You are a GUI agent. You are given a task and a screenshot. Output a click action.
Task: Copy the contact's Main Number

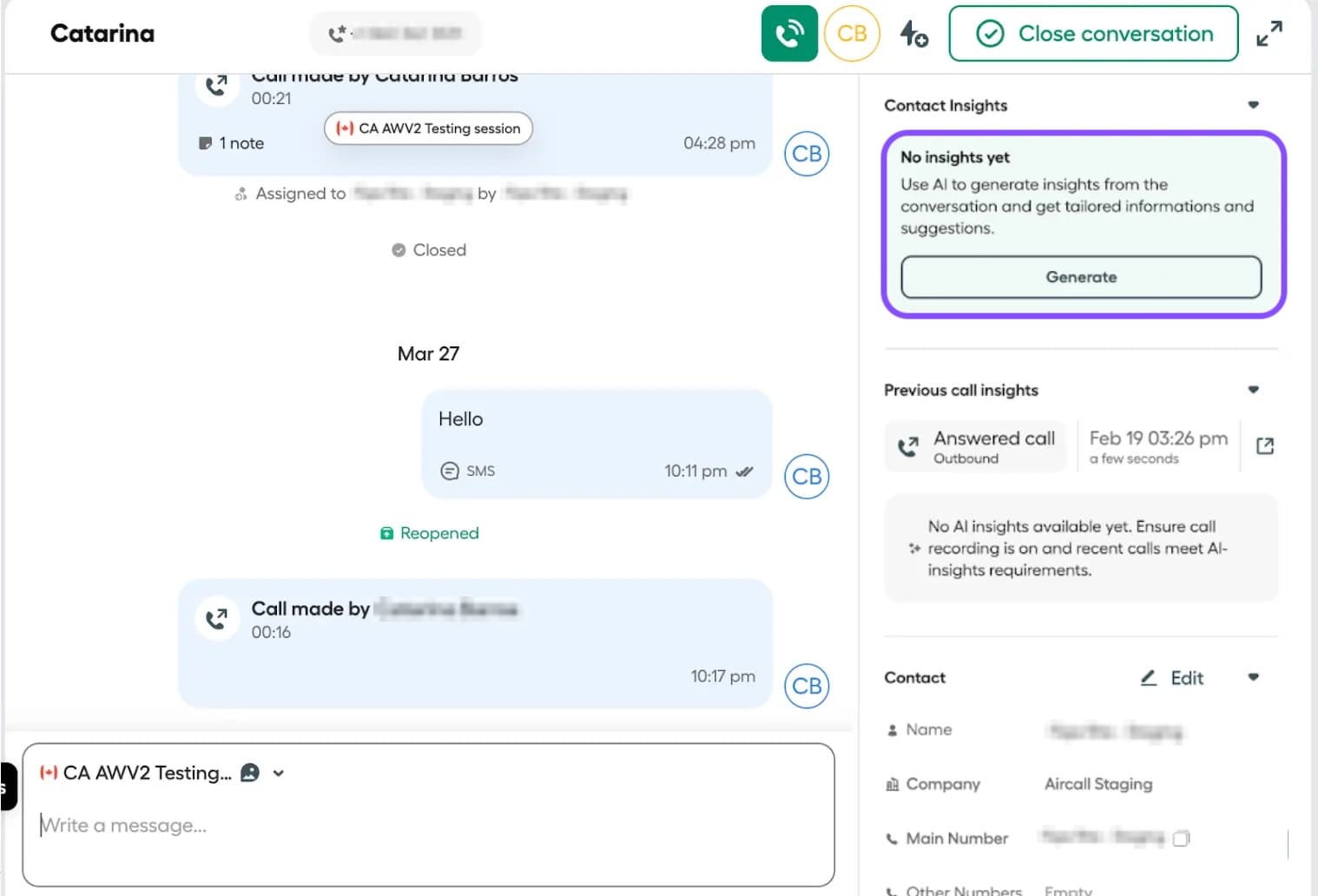pyautogui.click(x=1181, y=839)
